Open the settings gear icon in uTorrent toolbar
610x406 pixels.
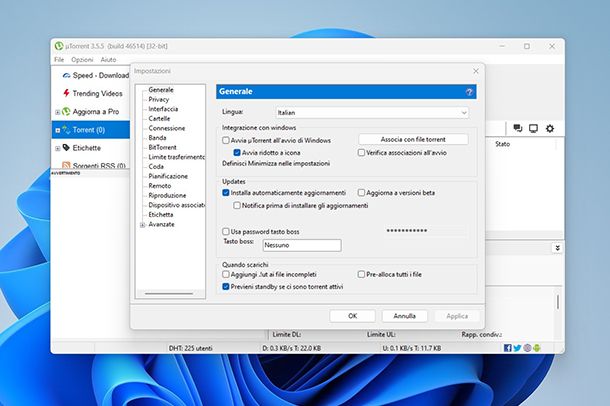click(x=550, y=128)
